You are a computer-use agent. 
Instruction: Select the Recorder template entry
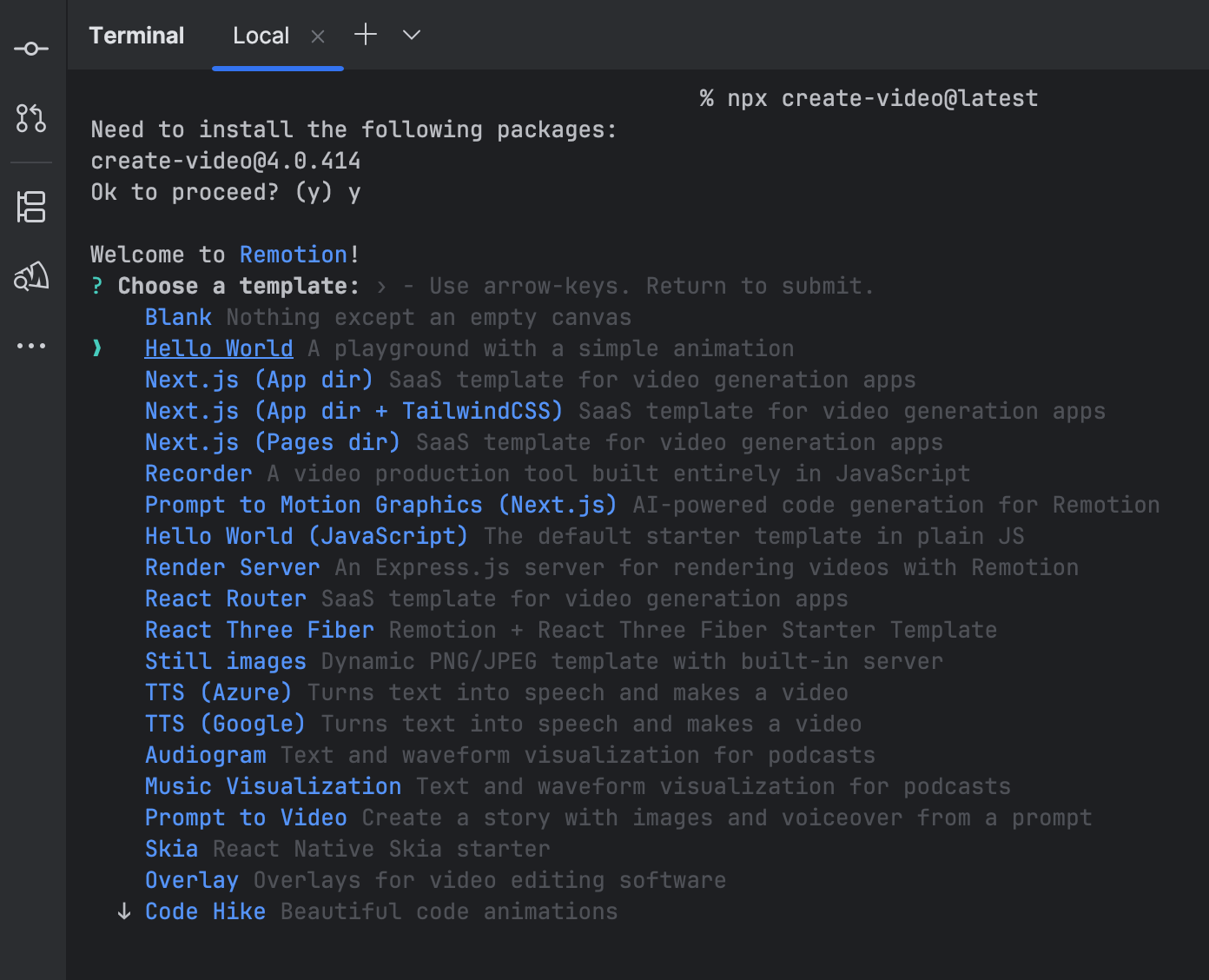pyautogui.click(x=198, y=473)
